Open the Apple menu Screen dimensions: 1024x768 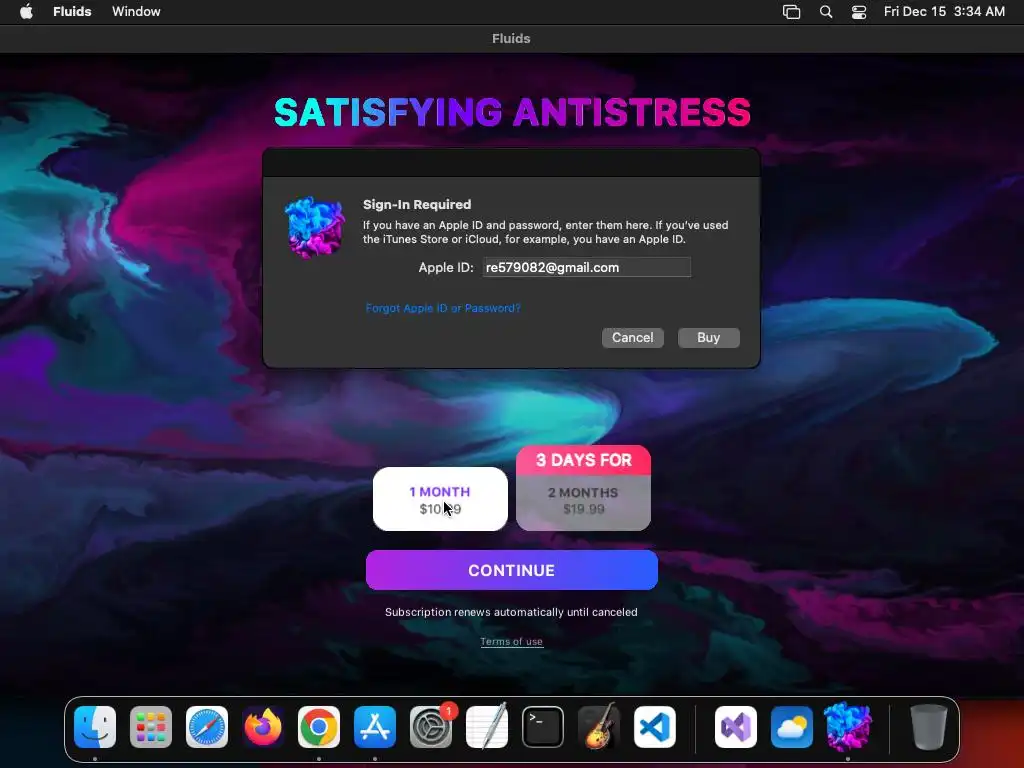click(x=26, y=11)
